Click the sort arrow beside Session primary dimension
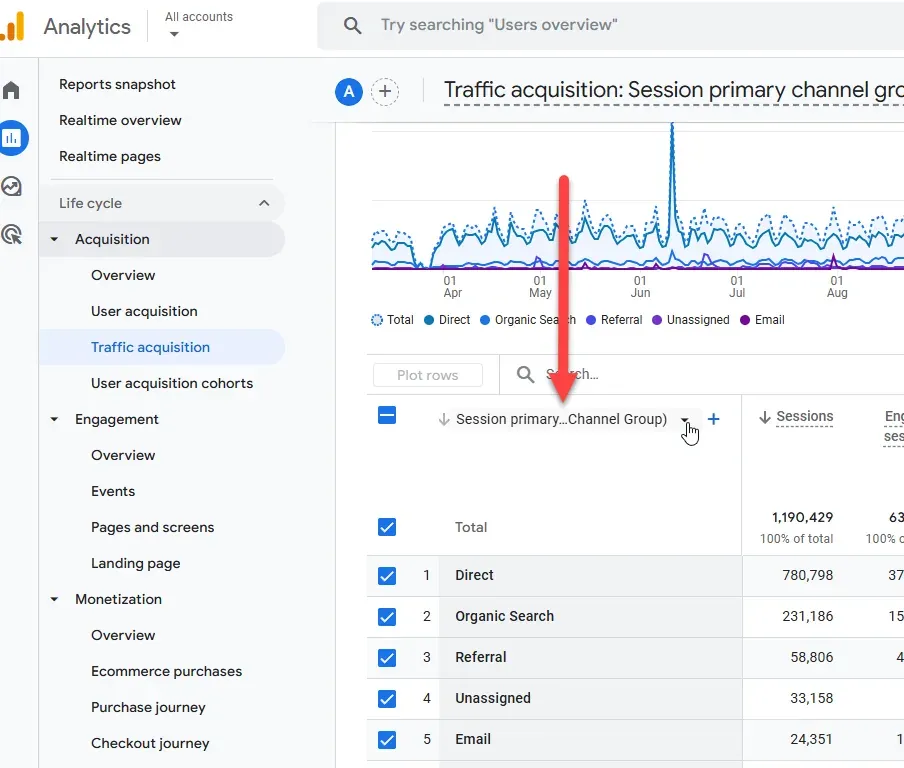The width and height of the screenshot is (904, 768). point(444,419)
